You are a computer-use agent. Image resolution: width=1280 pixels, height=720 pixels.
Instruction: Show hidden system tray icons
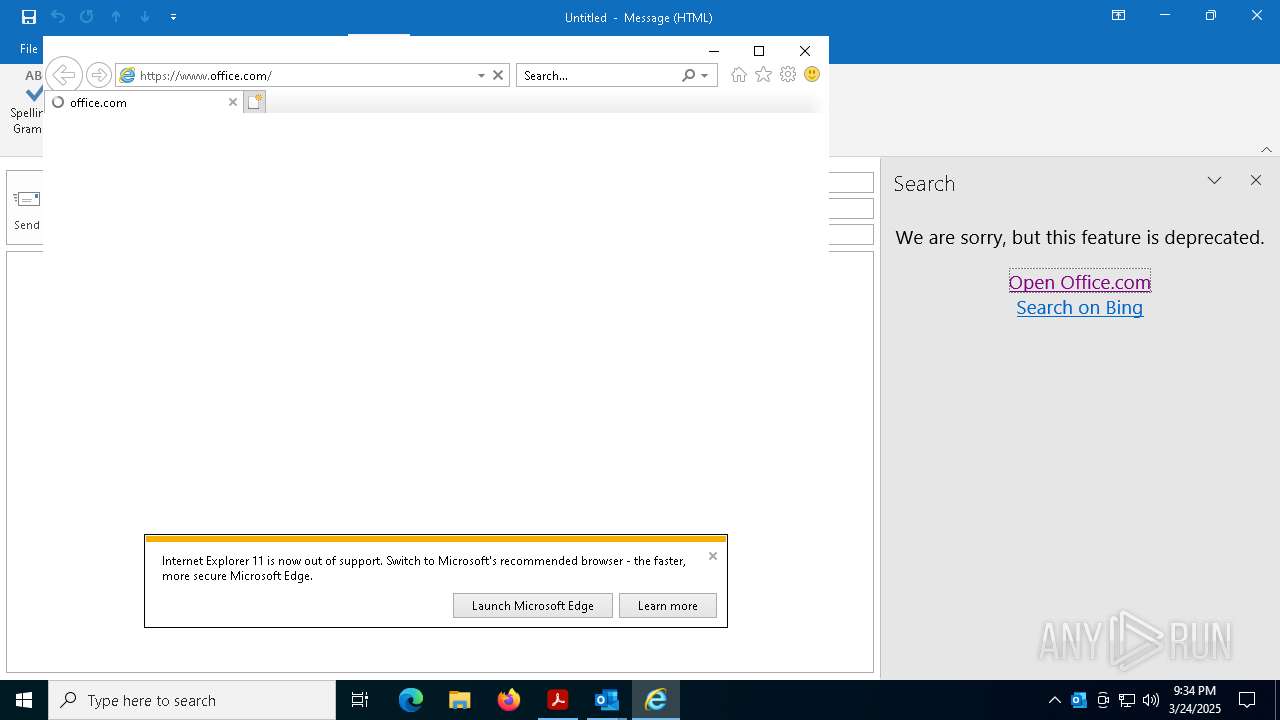(x=1055, y=700)
